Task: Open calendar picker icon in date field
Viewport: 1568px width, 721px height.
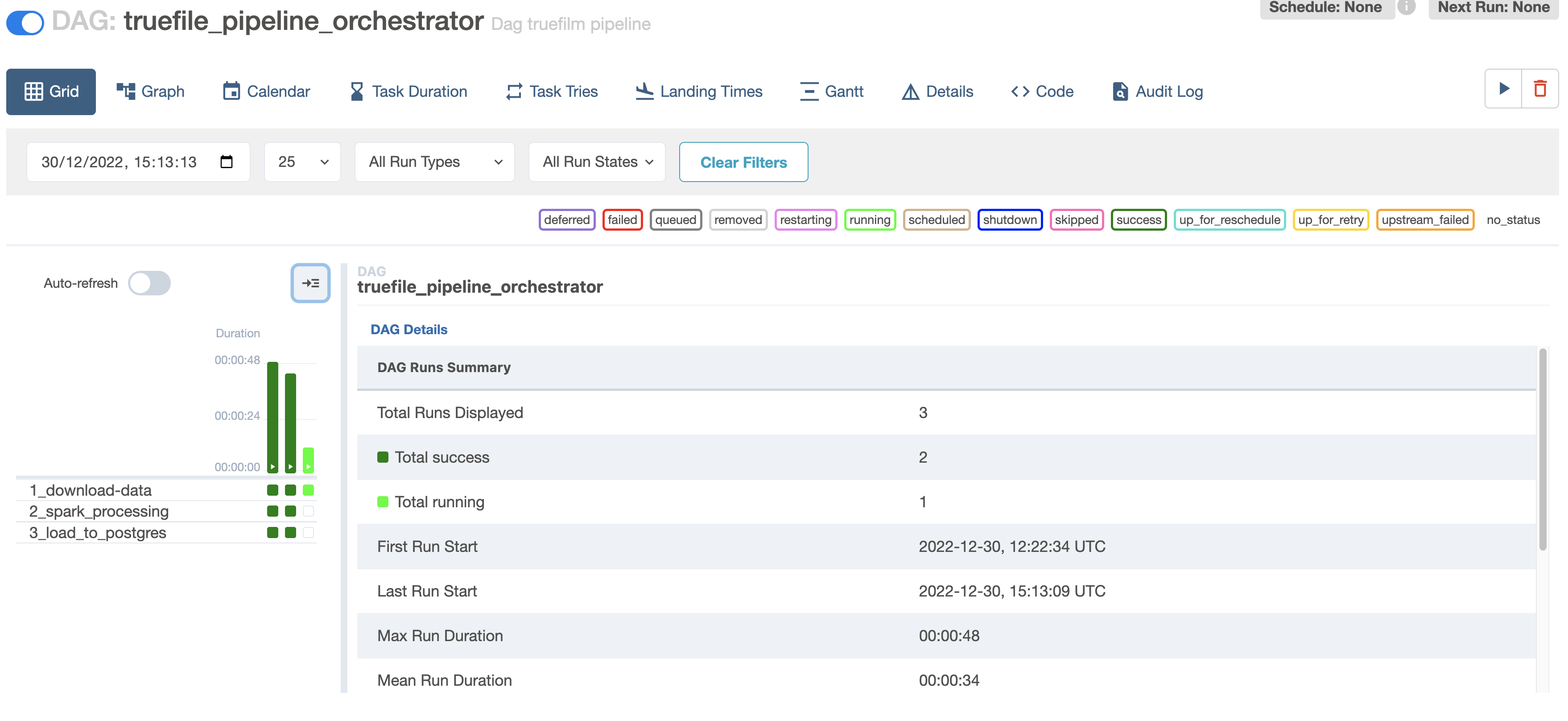Action: 227,162
